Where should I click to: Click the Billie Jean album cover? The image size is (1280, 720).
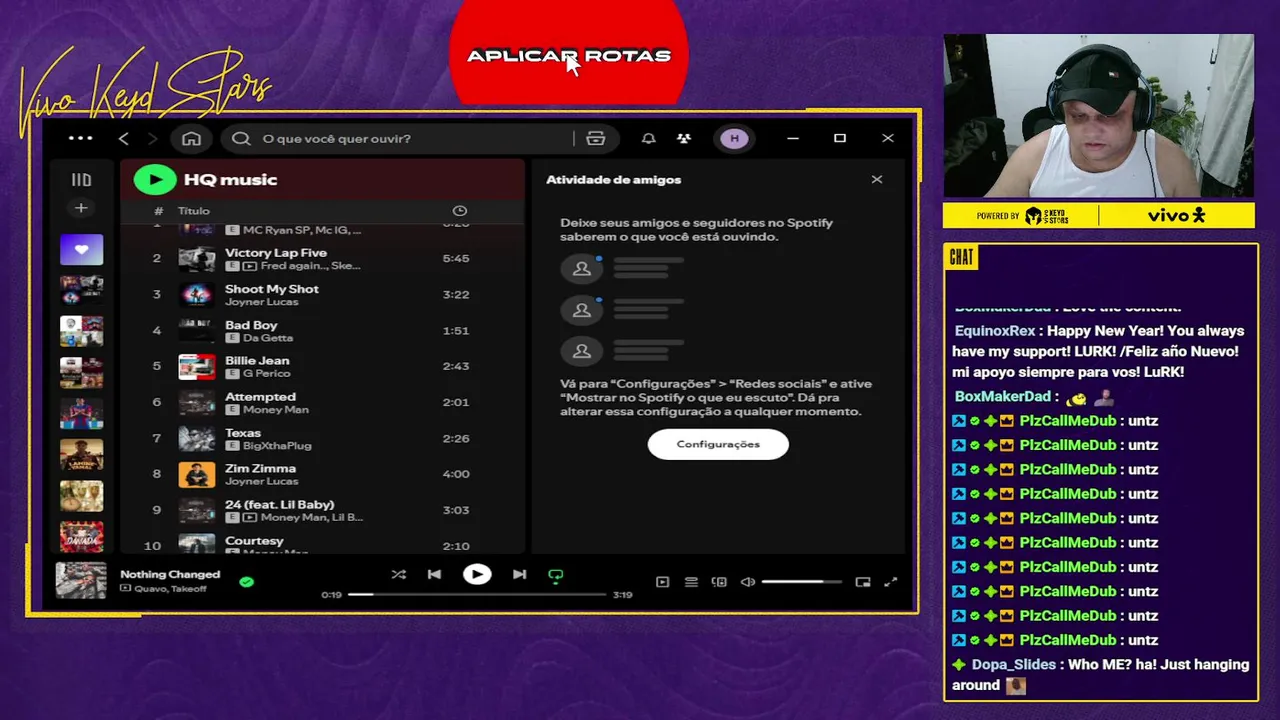tap(197, 366)
